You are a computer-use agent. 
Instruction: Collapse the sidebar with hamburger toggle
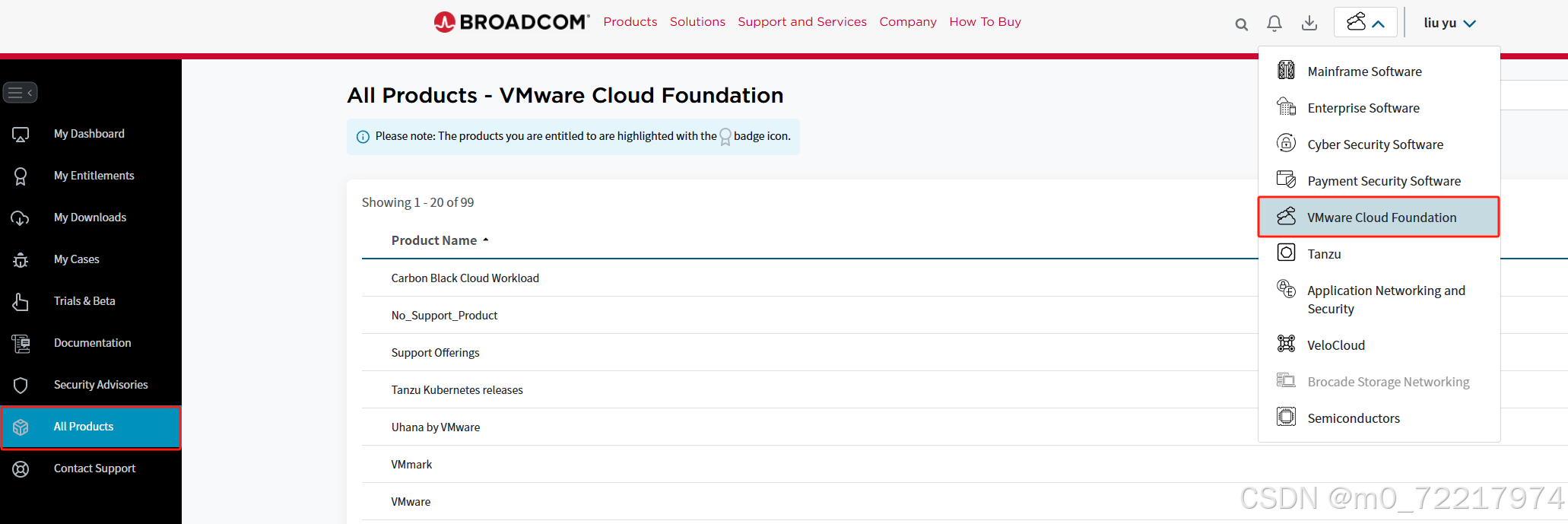(x=21, y=93)
